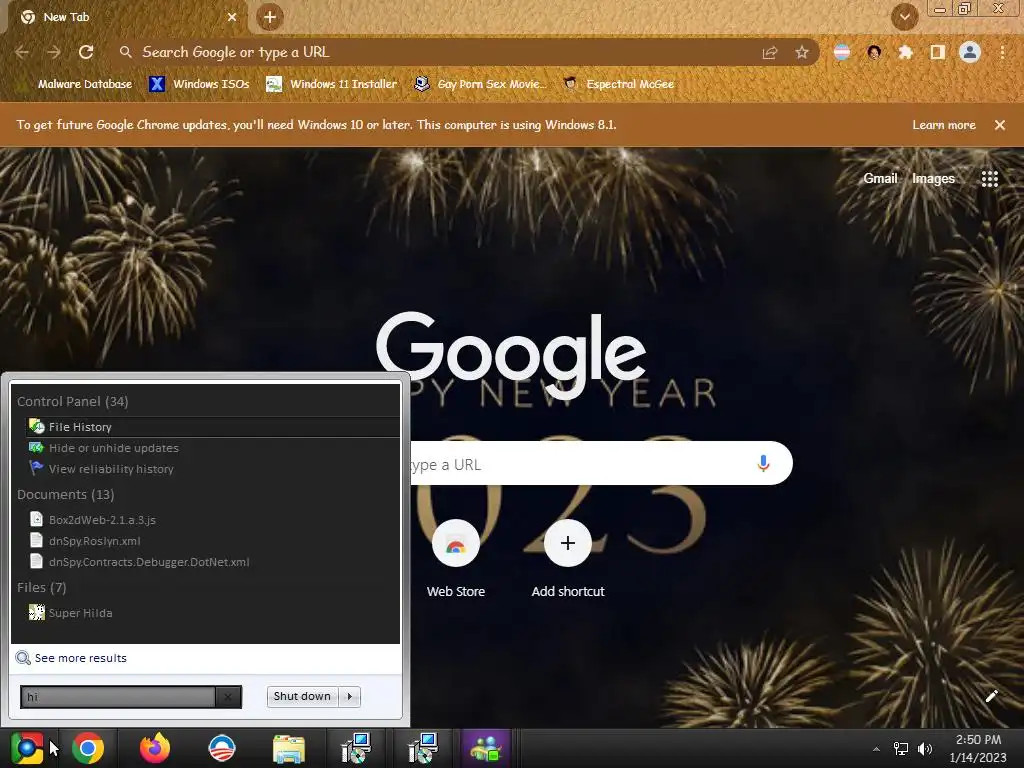Click the Chrome back arrow
1024x768 pixels.
[x=22, y=52]
